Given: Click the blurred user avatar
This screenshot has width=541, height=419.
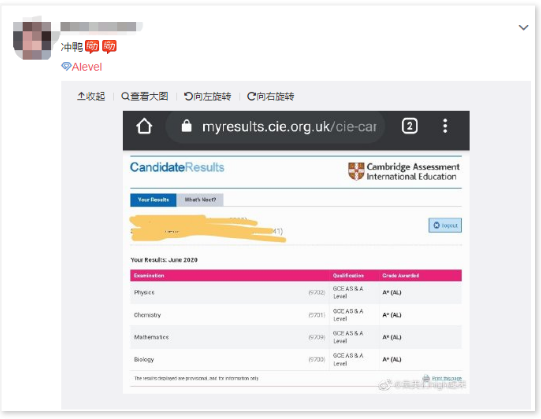Looking at the screenshot, I should click(x=32, y=40).
